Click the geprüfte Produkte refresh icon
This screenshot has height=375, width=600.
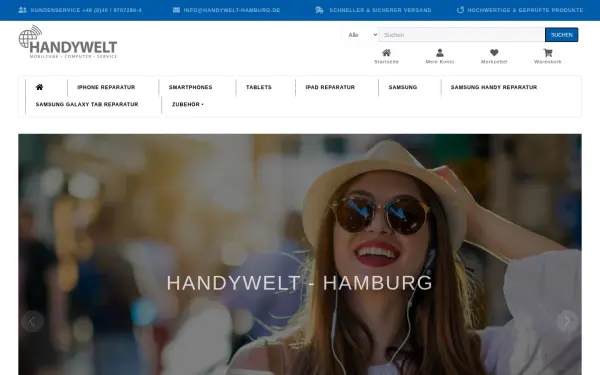coord(460,10)
